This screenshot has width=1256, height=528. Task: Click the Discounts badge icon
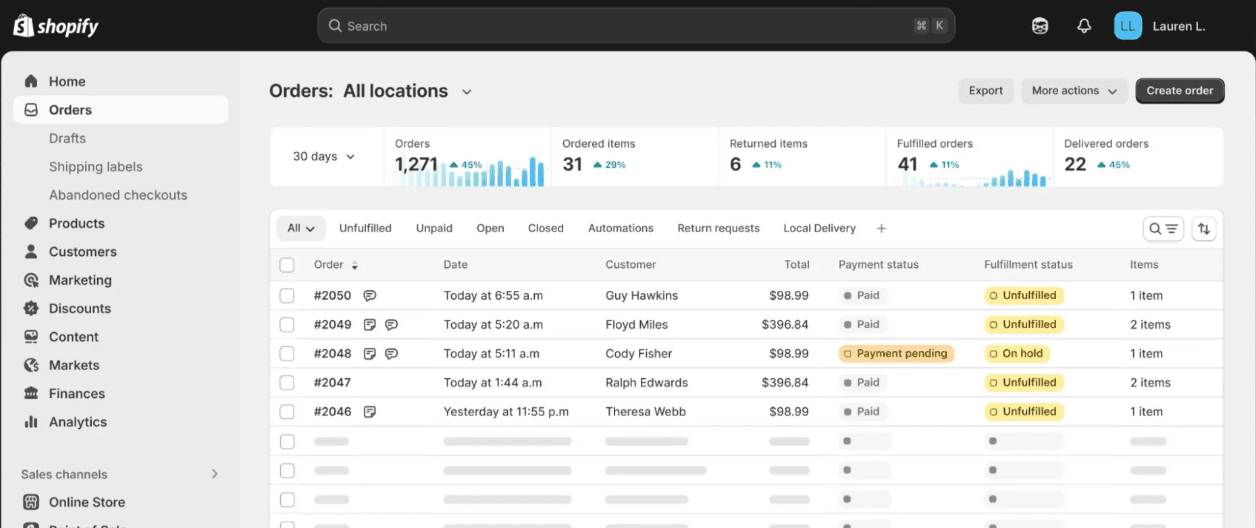31,308
